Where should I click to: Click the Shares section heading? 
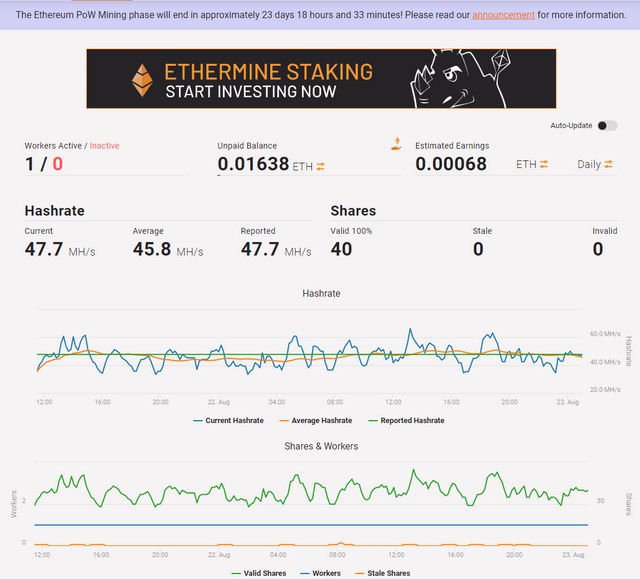point(353,211)
